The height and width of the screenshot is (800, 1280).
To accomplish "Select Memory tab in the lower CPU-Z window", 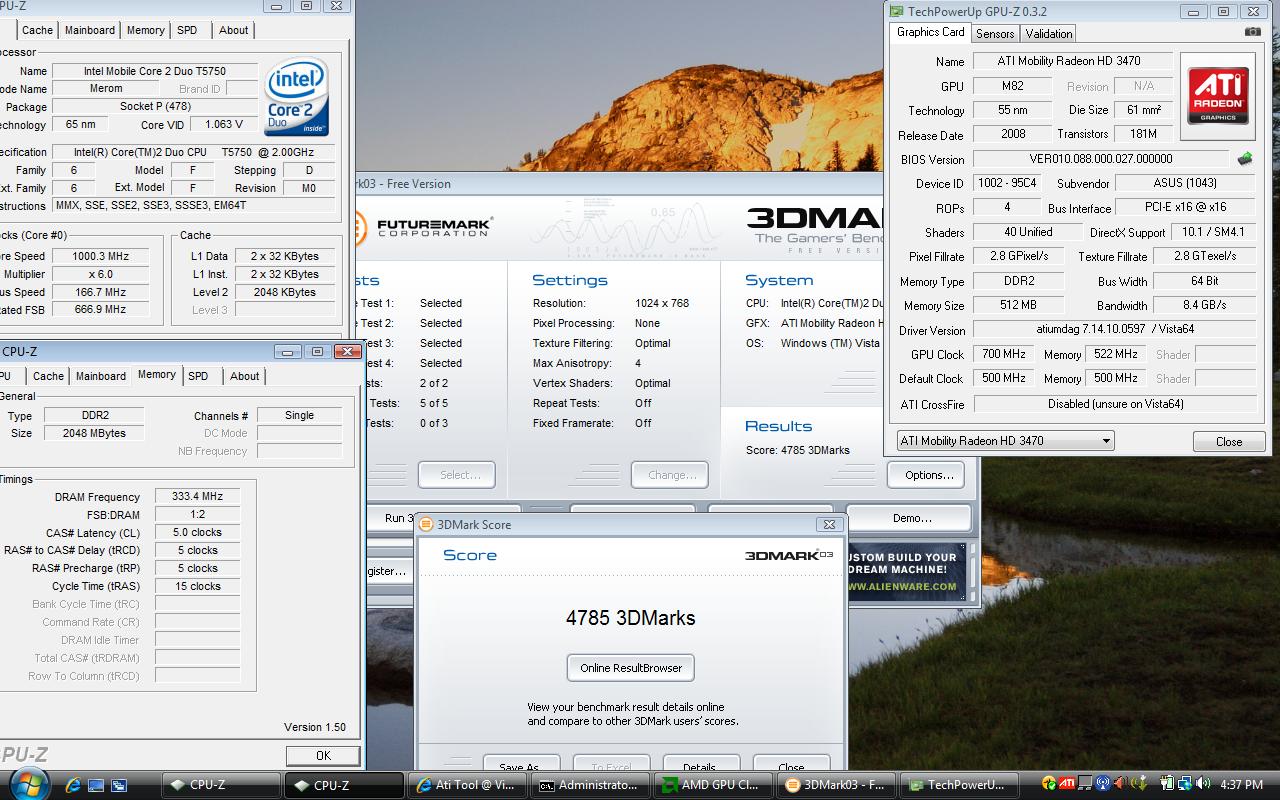I will click(x=157, y=375).
